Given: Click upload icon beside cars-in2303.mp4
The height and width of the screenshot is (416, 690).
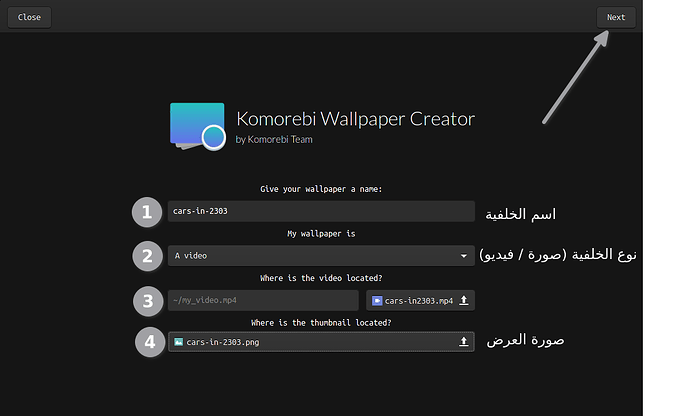Looking at the screenshot, I should pyautogui.click(x=463, y=300).
